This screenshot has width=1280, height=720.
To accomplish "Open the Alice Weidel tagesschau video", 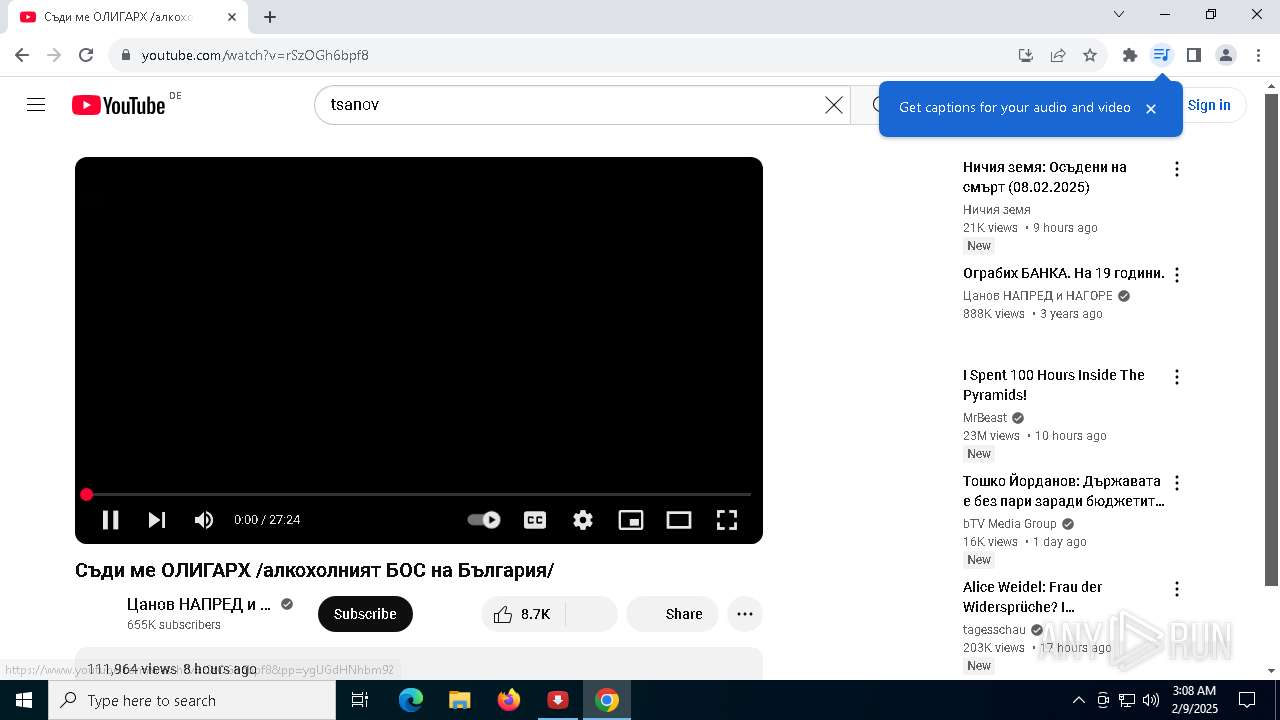I will click(1033, 597).
